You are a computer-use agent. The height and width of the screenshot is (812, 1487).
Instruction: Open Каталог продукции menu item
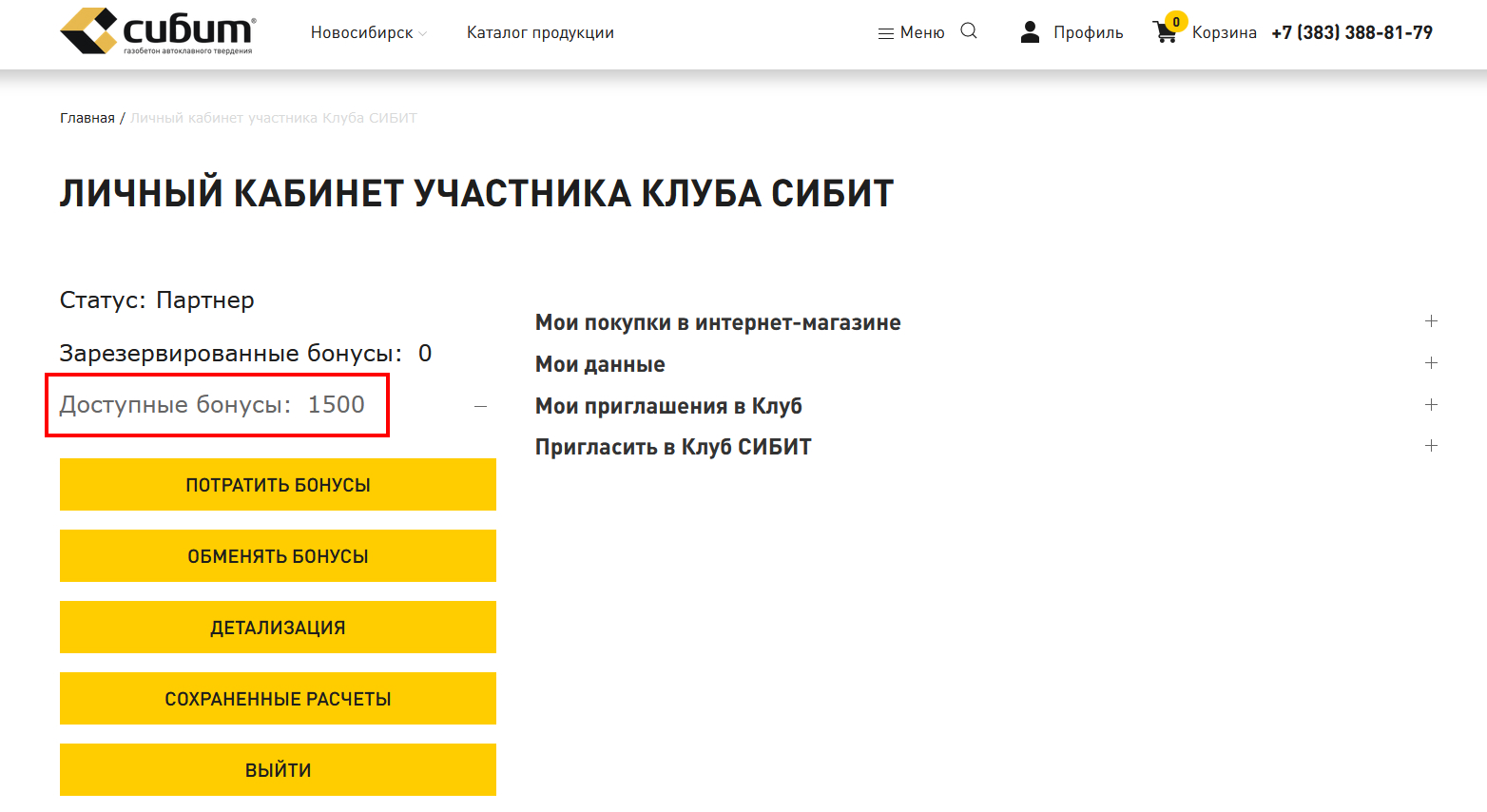click(x=540, y=33)
